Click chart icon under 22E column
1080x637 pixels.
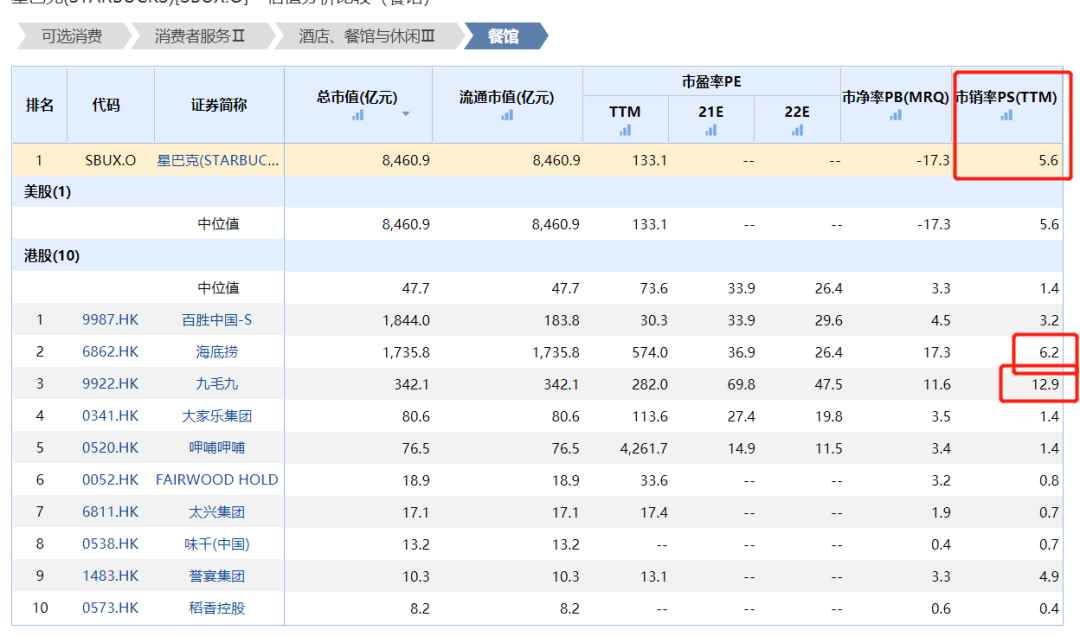pos(797,130)
